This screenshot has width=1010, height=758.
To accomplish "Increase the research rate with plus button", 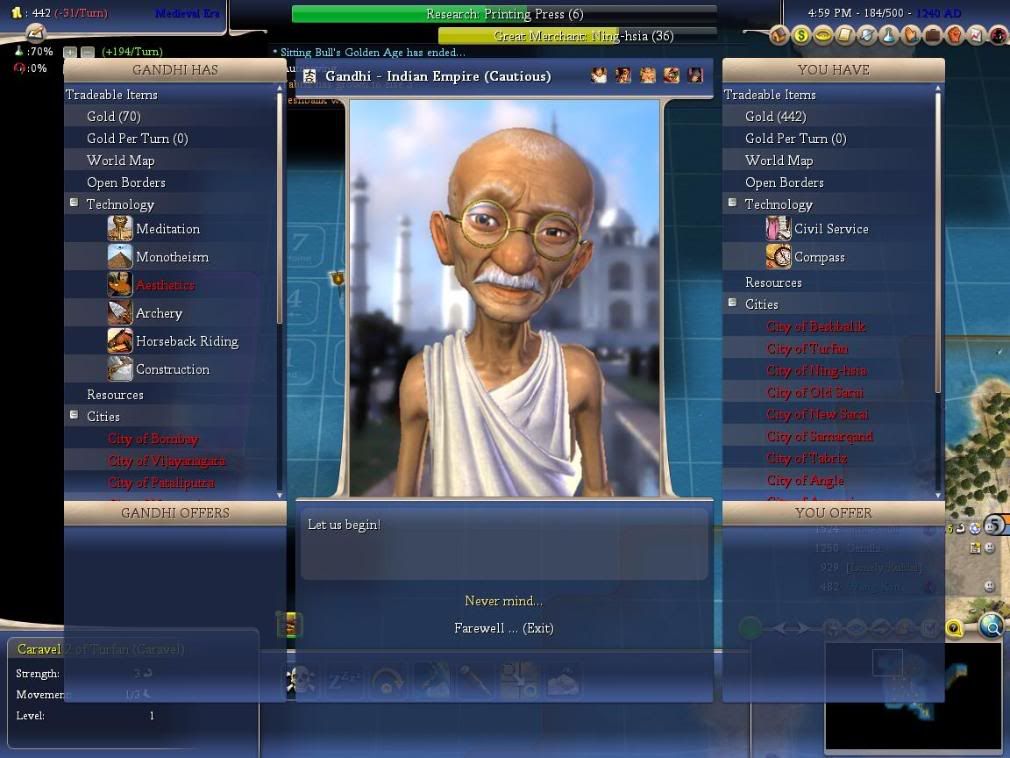I will (x=70, y=52).
